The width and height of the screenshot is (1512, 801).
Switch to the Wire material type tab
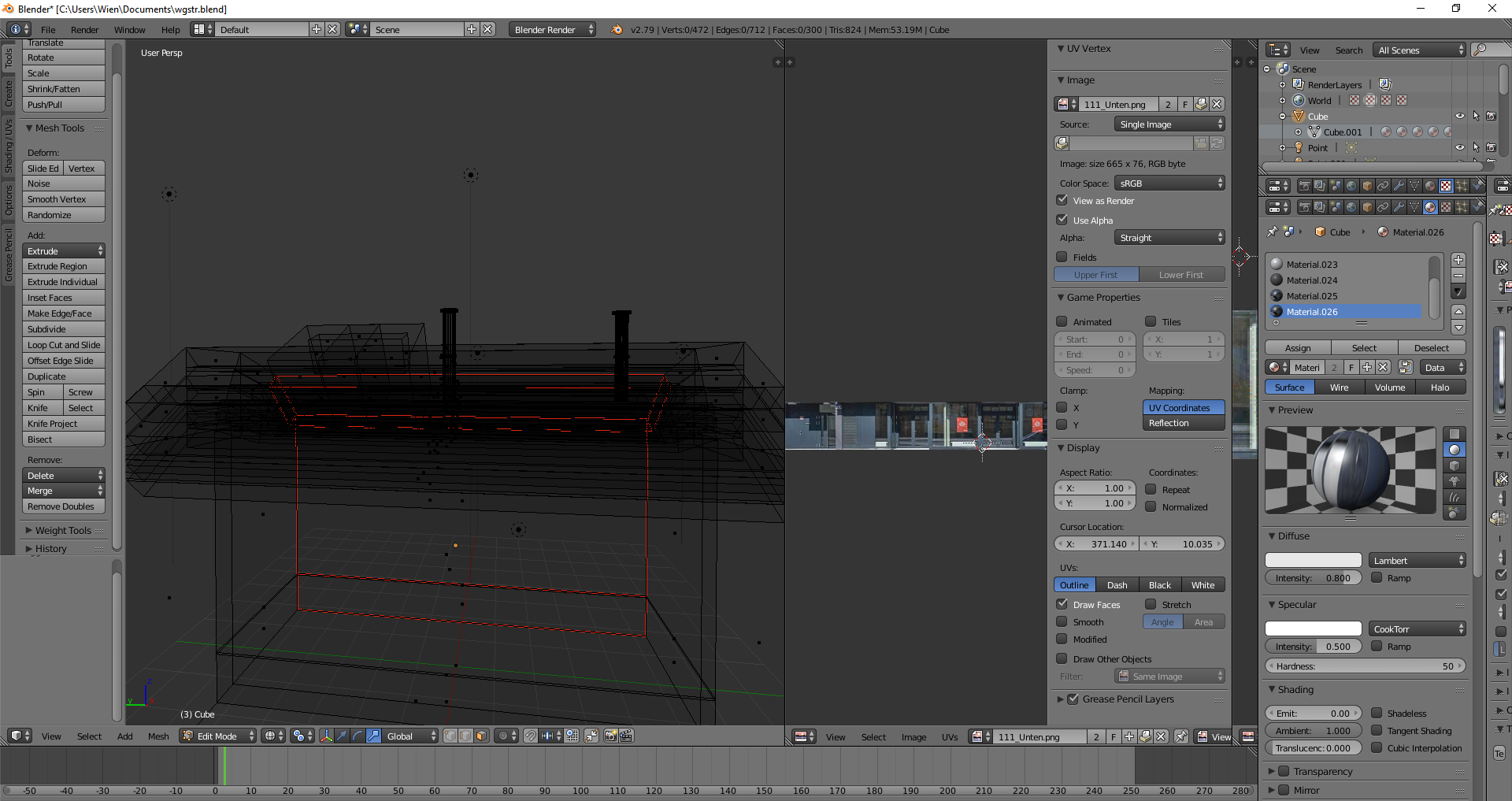1339,388
